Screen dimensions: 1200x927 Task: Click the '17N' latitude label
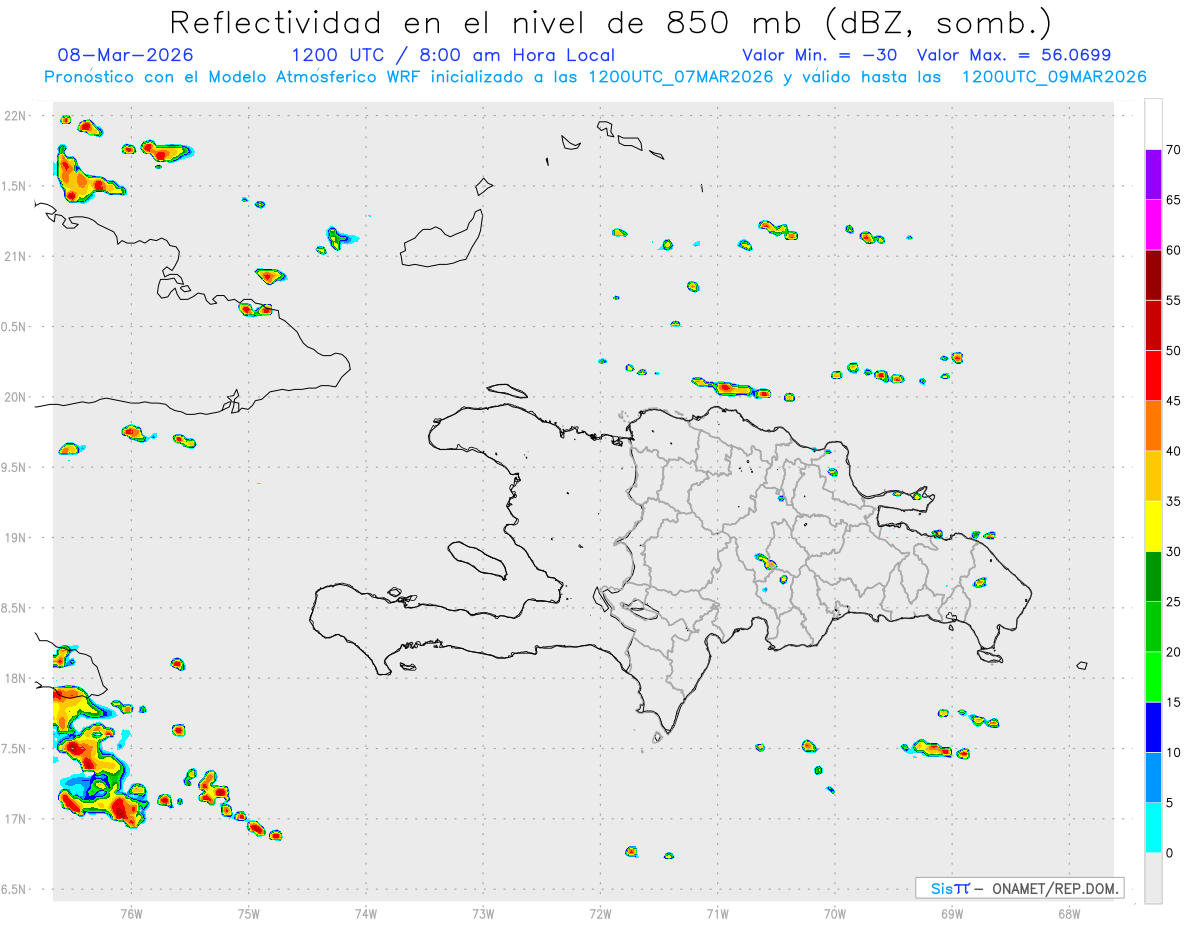pyautogui.click(x=17, y=819)
